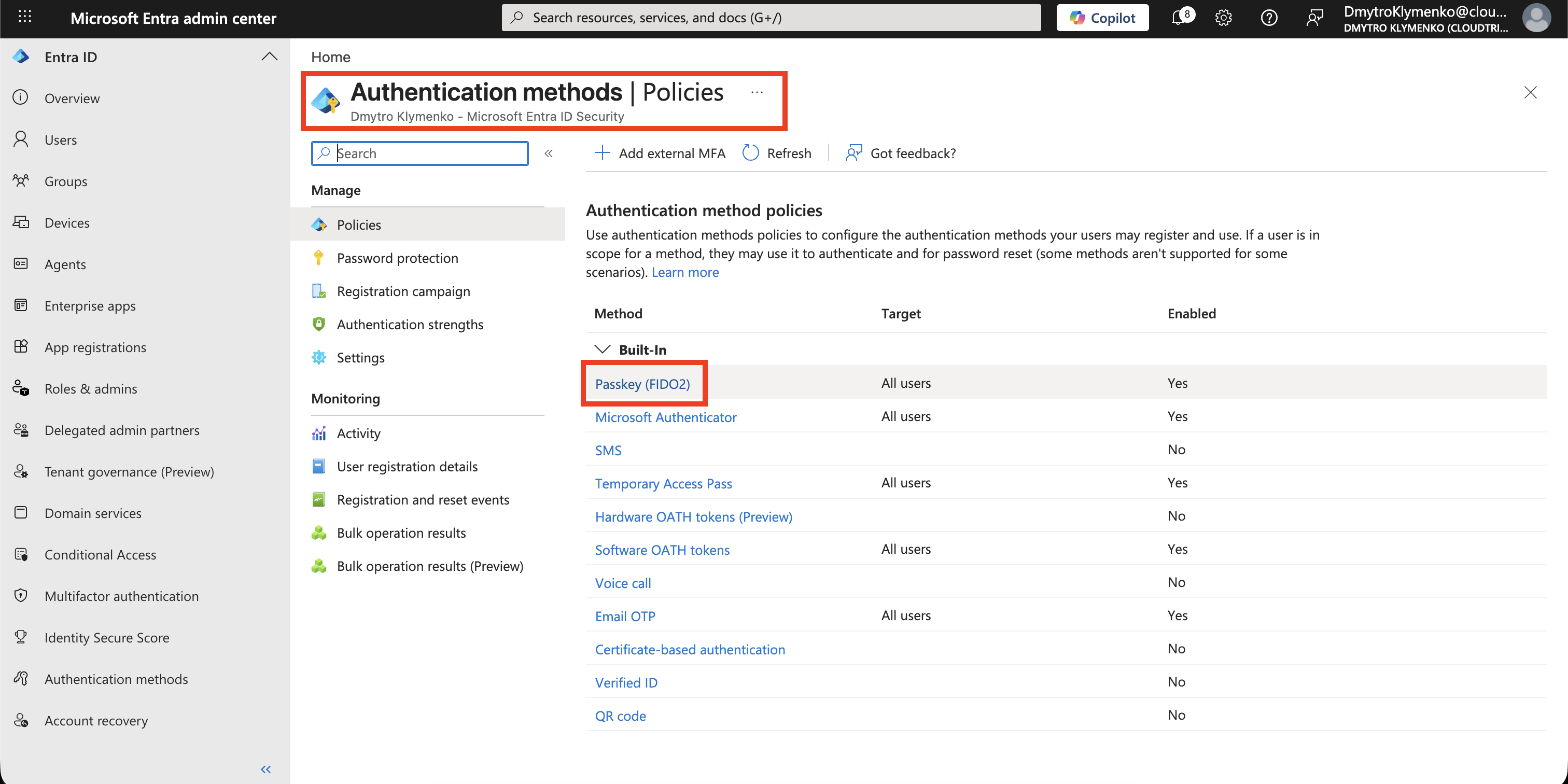This screenshot has height=784, width=1568.
Task: Open Software OATH tokens policy
Action: [662, 550]
